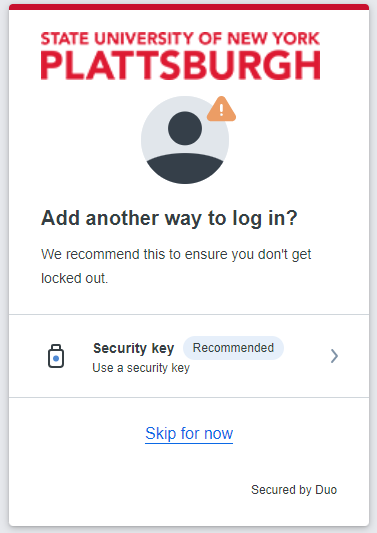Click the Recommended badge

click(233, 348)
